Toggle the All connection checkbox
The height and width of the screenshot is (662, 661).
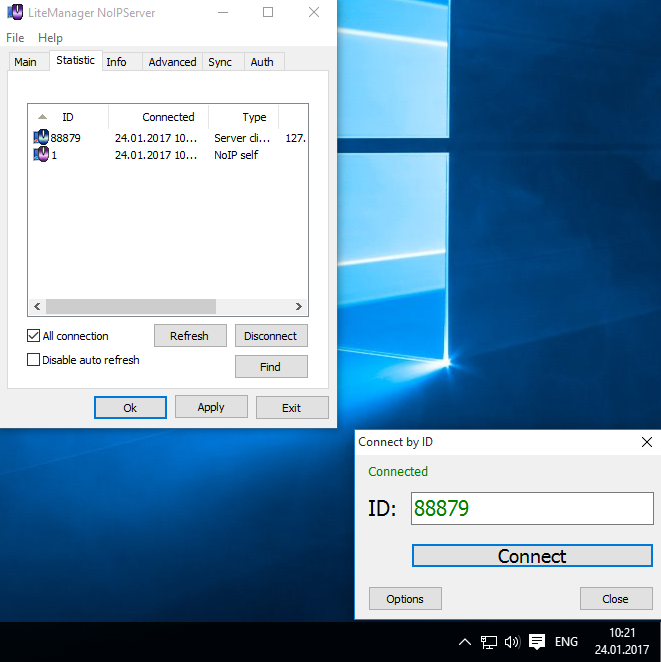point(33,336)
